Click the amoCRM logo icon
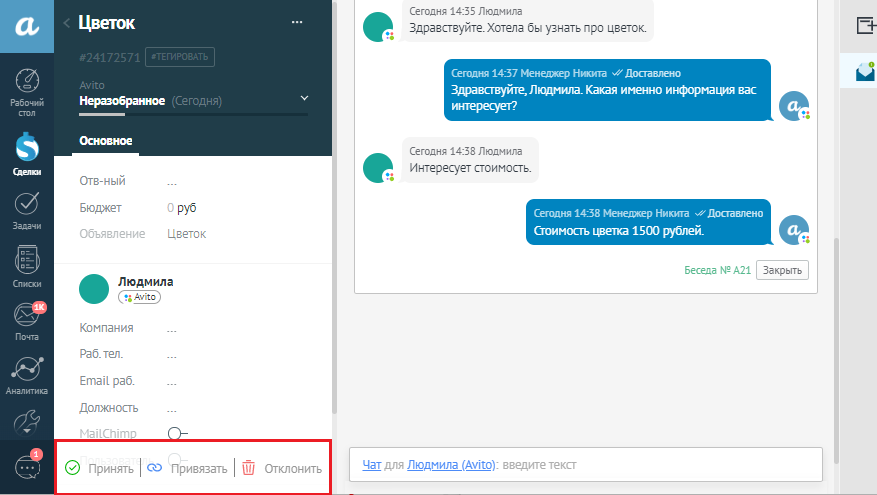The height and width of the screenshot is (495, 877). [27, 29]
